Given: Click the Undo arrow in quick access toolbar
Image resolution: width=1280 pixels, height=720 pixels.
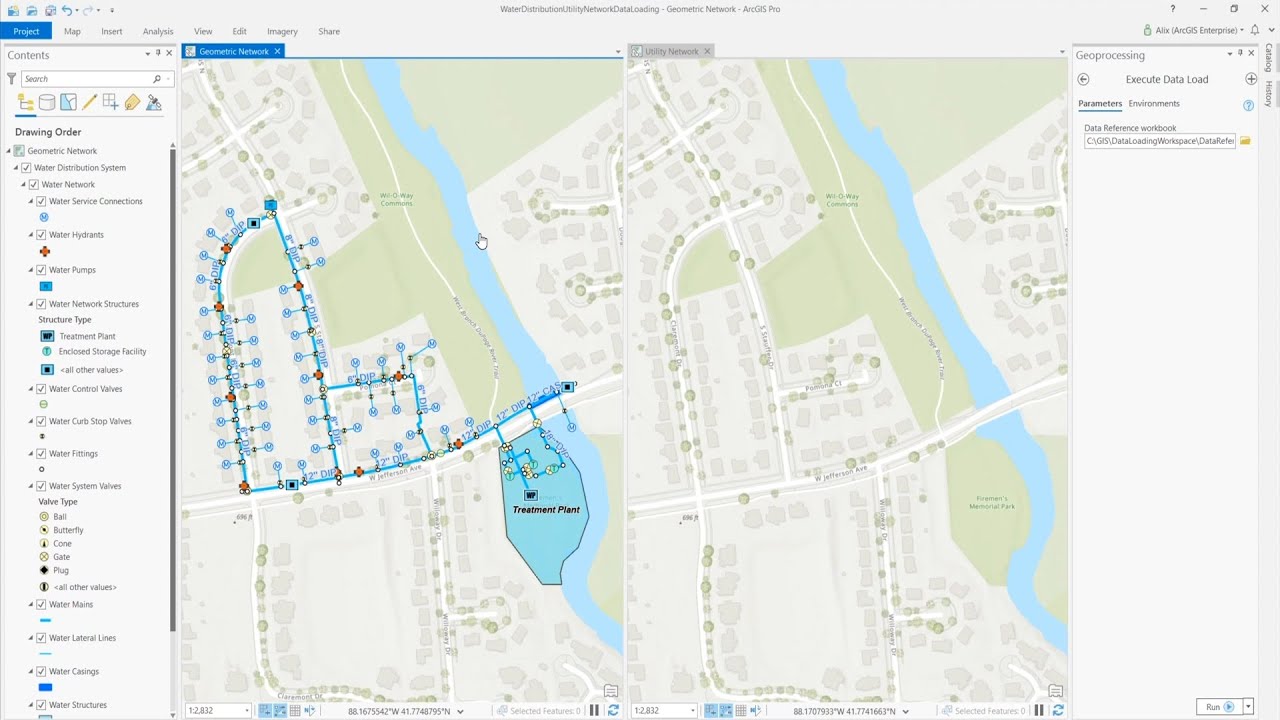Looking at the screenshot, I should [67, 9].
